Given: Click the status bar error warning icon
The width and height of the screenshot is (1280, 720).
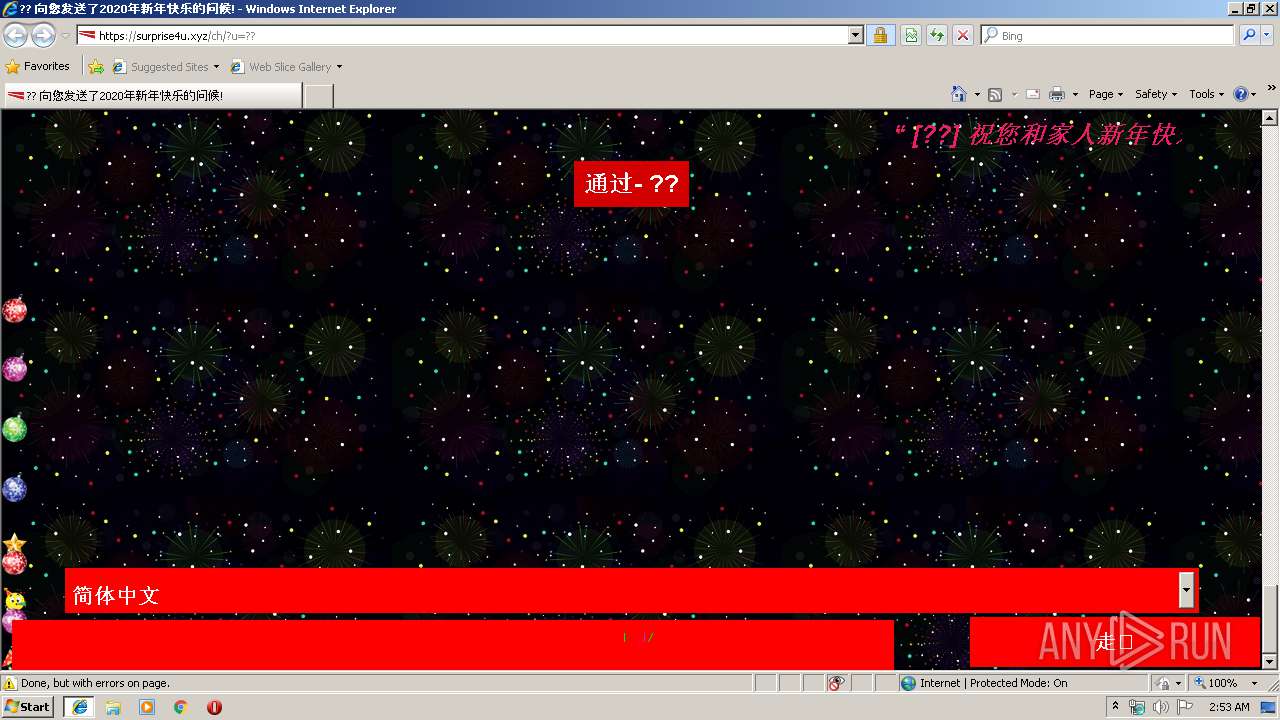Looking at the screenshot, I should click(10, 683).
